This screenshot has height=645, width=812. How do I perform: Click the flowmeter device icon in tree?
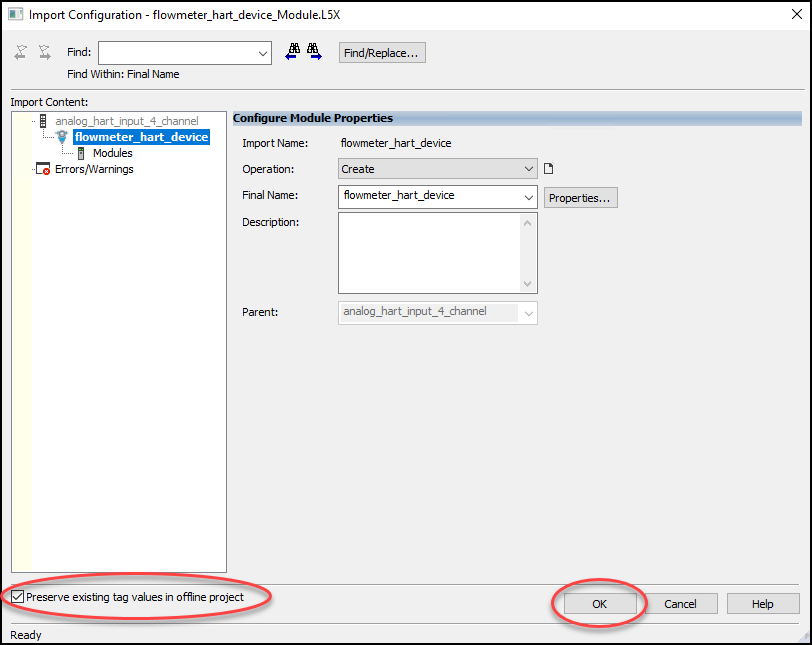(62, 137)
